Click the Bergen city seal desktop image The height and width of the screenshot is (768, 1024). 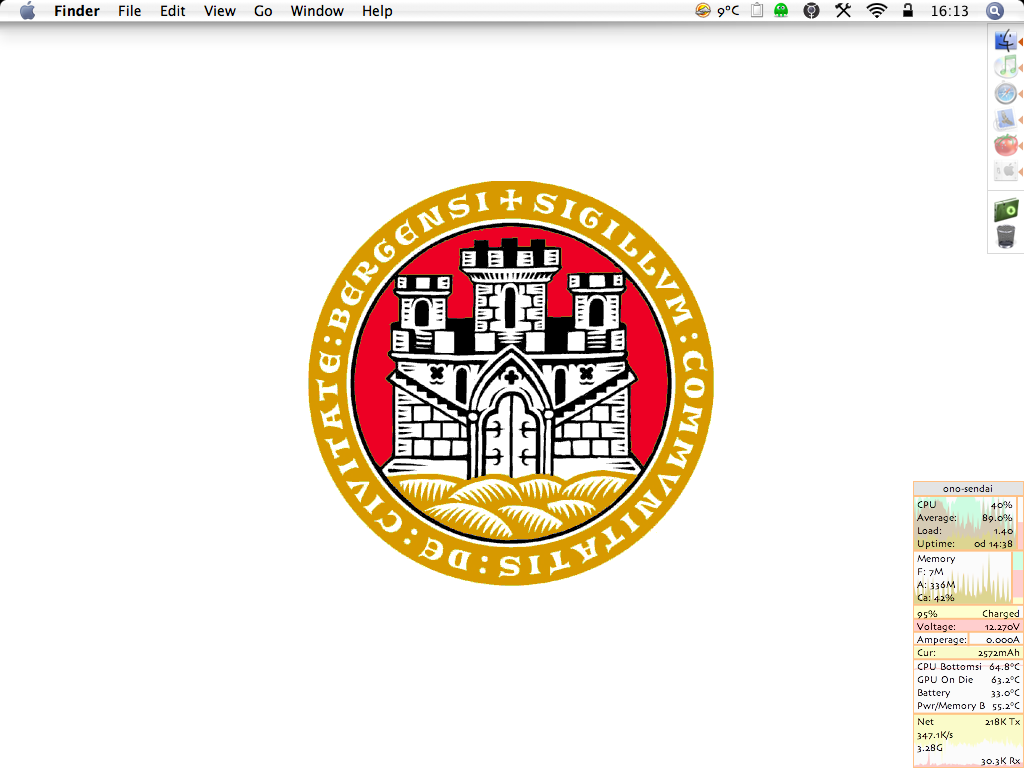[511, 383]
